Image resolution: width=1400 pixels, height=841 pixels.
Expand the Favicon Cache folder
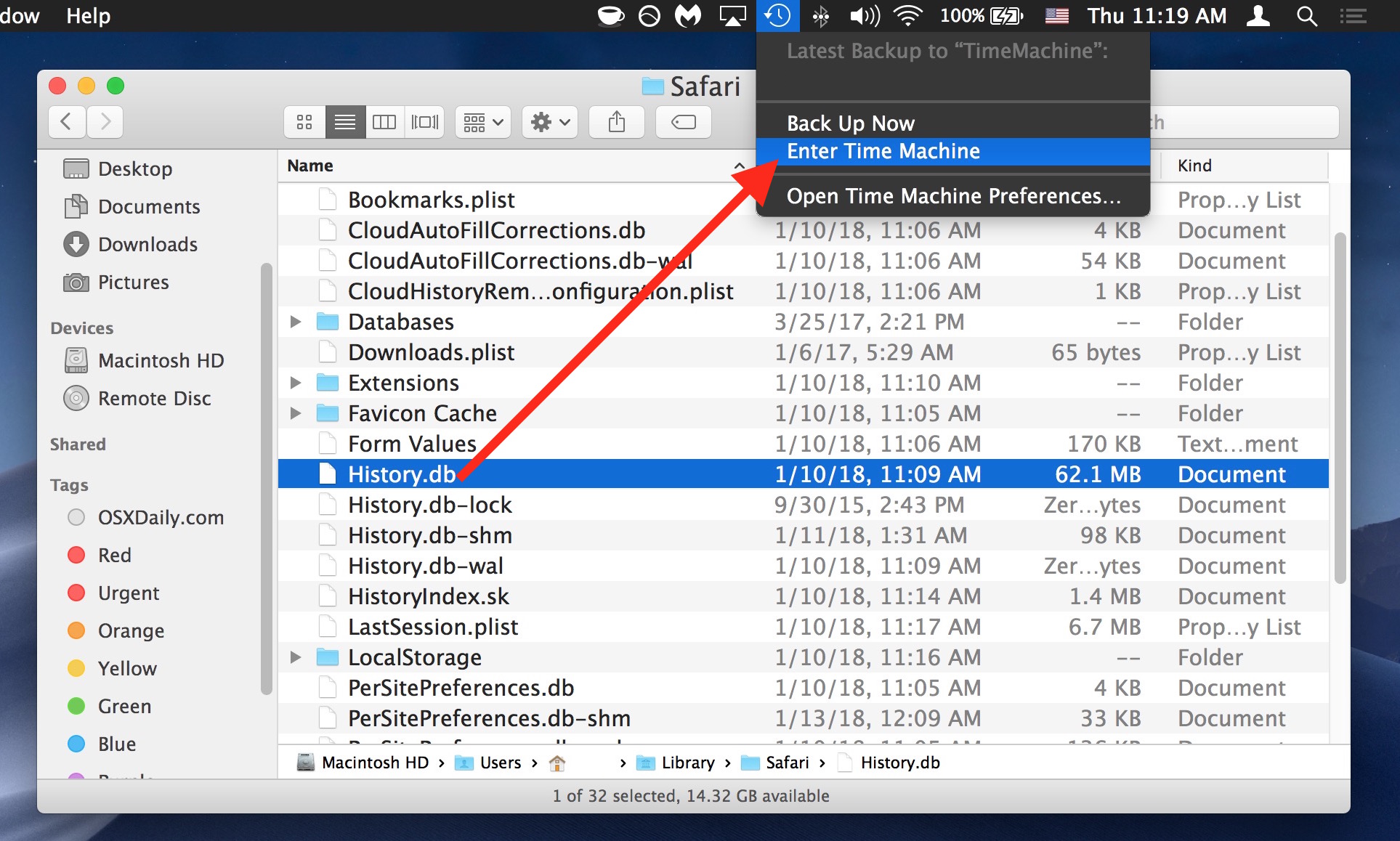[295, 413]
